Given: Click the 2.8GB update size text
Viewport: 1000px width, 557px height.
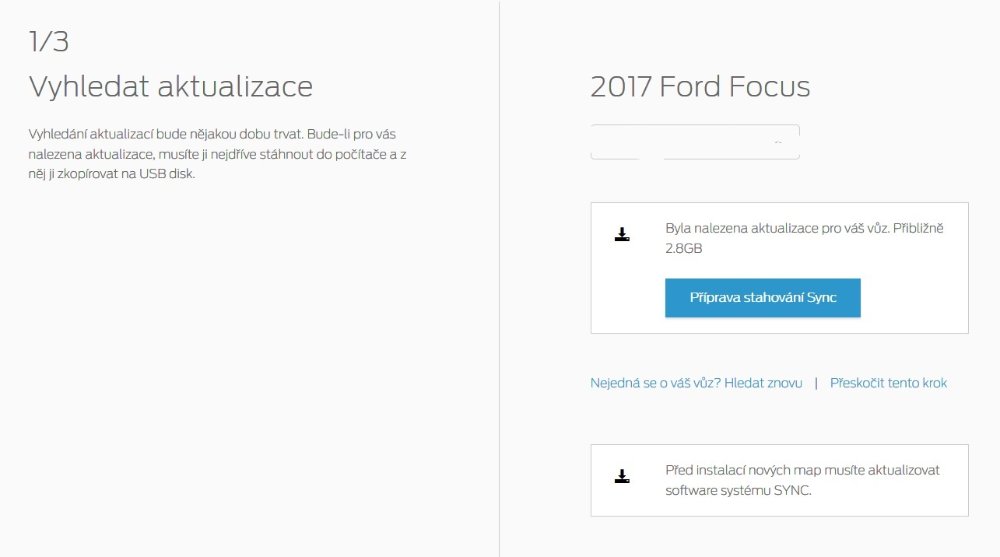Looking at the screenshot, I should tap(684, 248).
